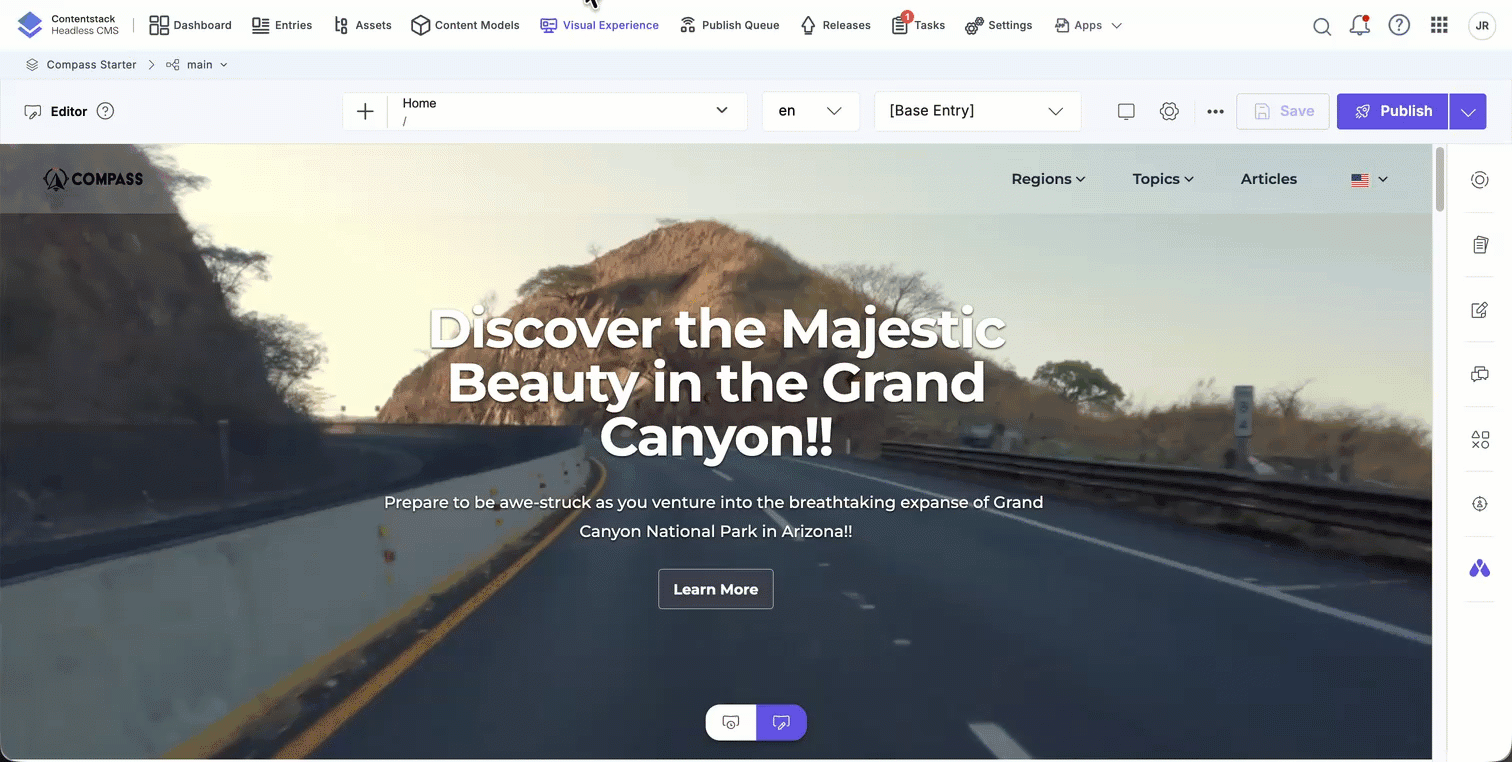This screenshot has width=1512, height=762.
Task: Switch to preview mode in bottom toggle
Action: click(x=731, y=723)
